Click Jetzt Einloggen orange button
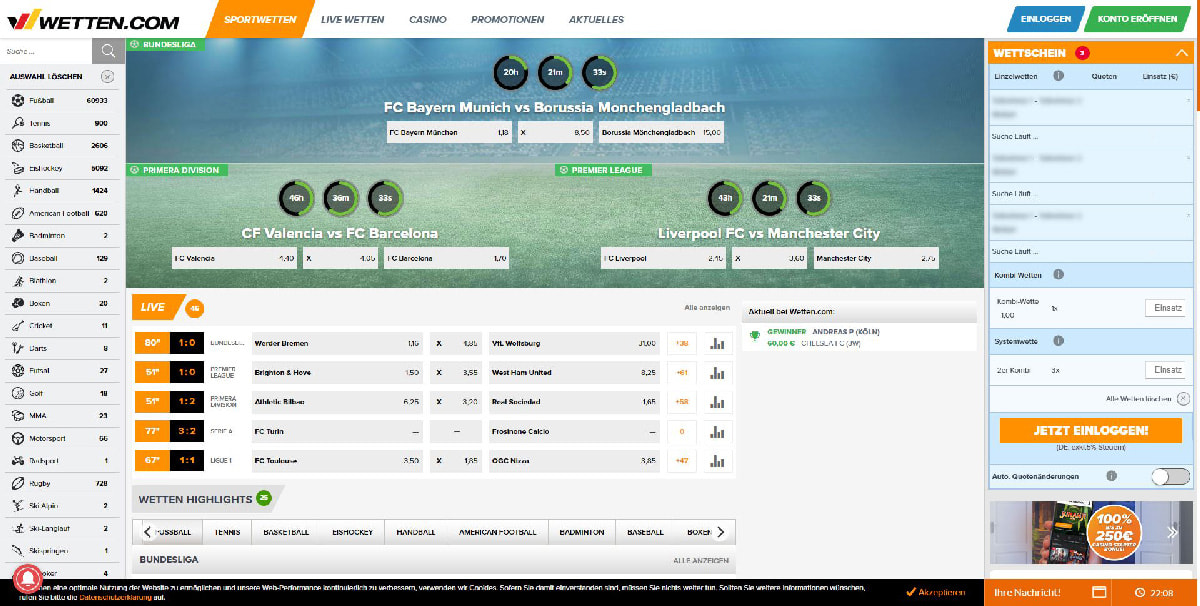 pyautogui.click(x=1091, y=430)
